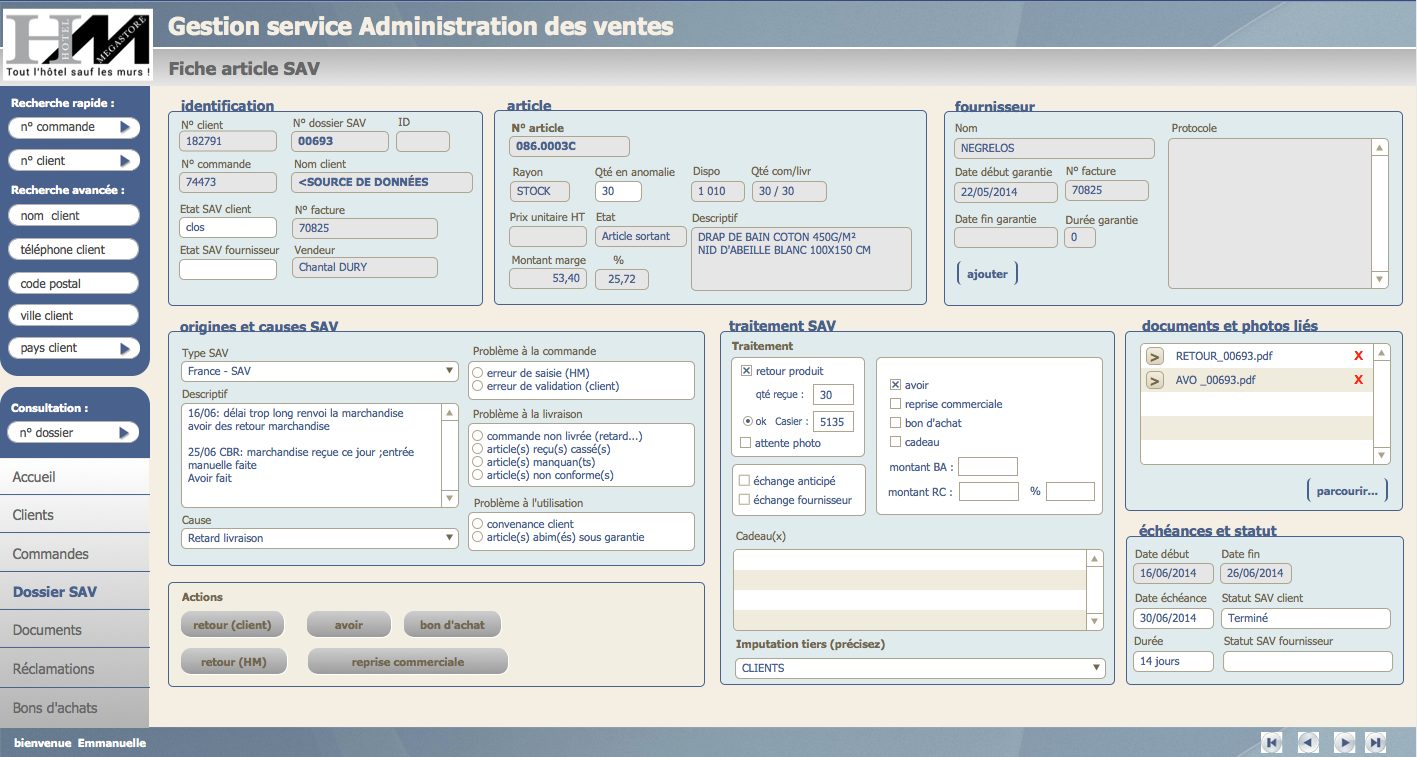The width and height of the screenshot is (1417, 757).
Task: Open RETURN_00693.pdf using its arrow icon
Action: click(x=1154, y=356)
